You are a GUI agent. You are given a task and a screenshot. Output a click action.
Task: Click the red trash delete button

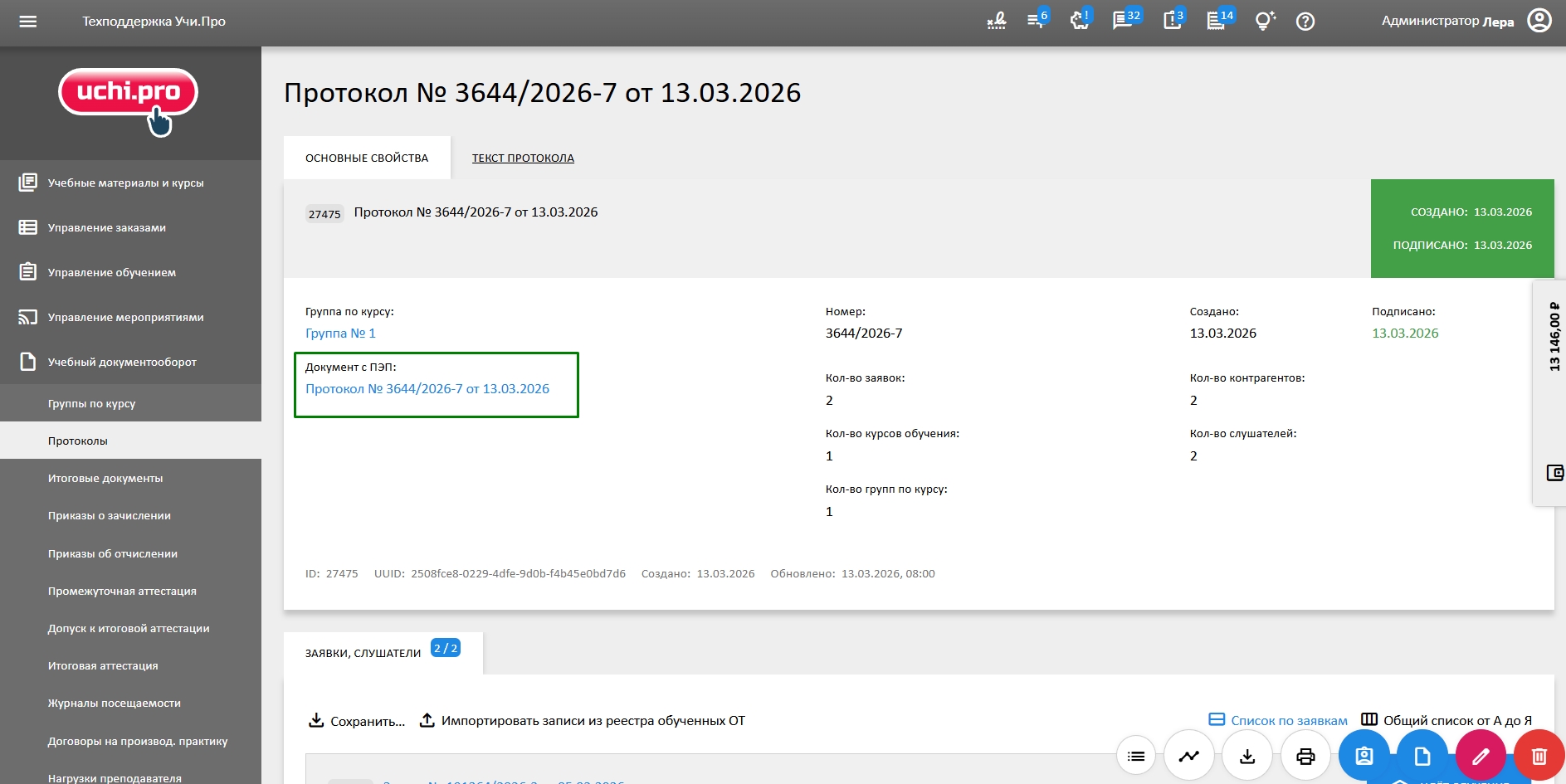tap(1539, 756)
